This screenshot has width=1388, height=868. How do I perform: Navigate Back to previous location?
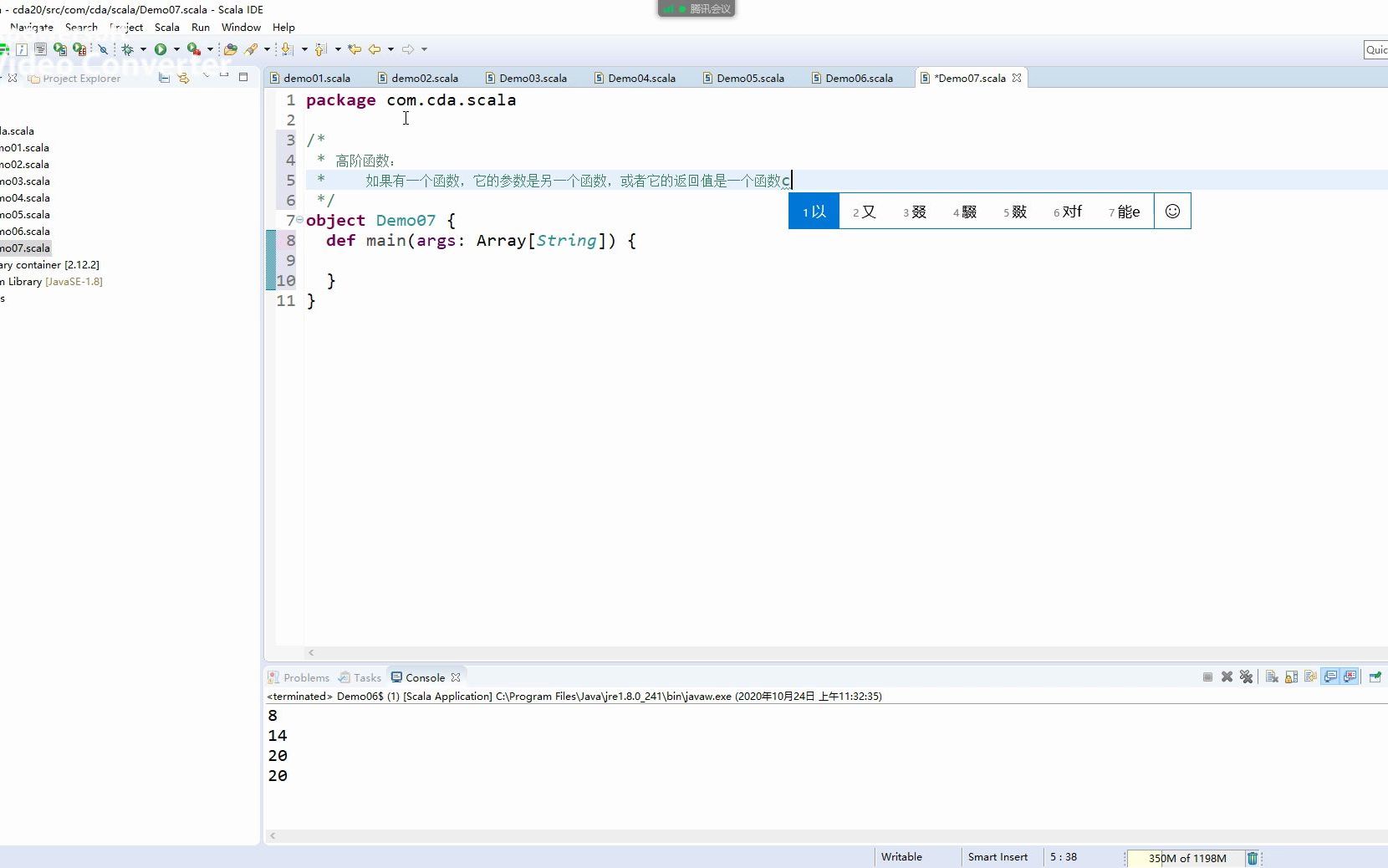(x=375, y=49)
